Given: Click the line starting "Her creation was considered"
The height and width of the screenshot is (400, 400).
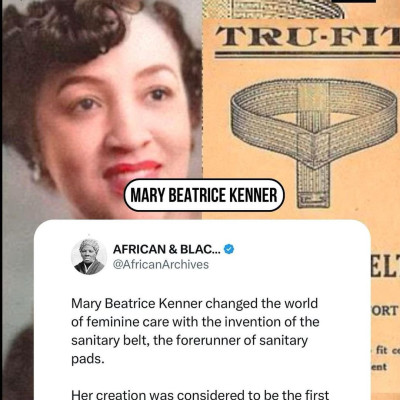Looking at the screenshot, I should (x=200, y=395).
